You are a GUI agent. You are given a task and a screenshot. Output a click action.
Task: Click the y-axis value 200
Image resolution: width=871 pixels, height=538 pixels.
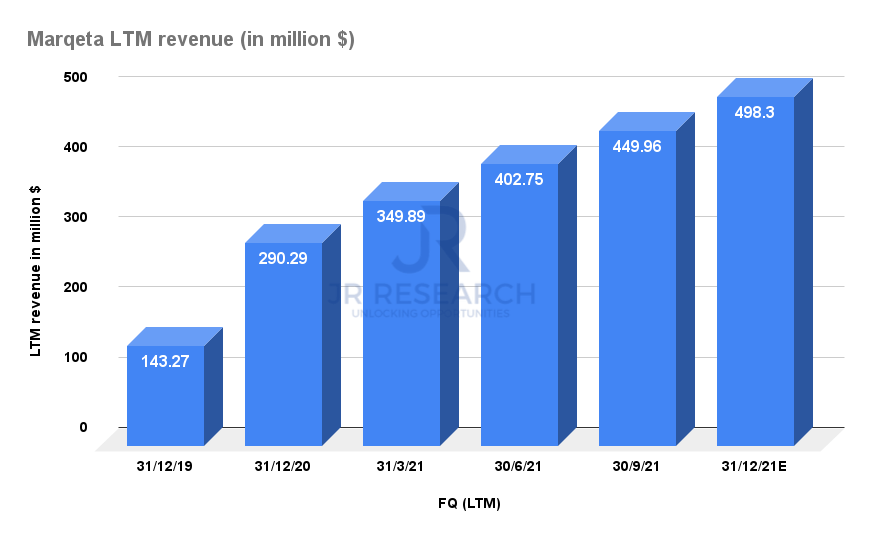click(76, 287)
